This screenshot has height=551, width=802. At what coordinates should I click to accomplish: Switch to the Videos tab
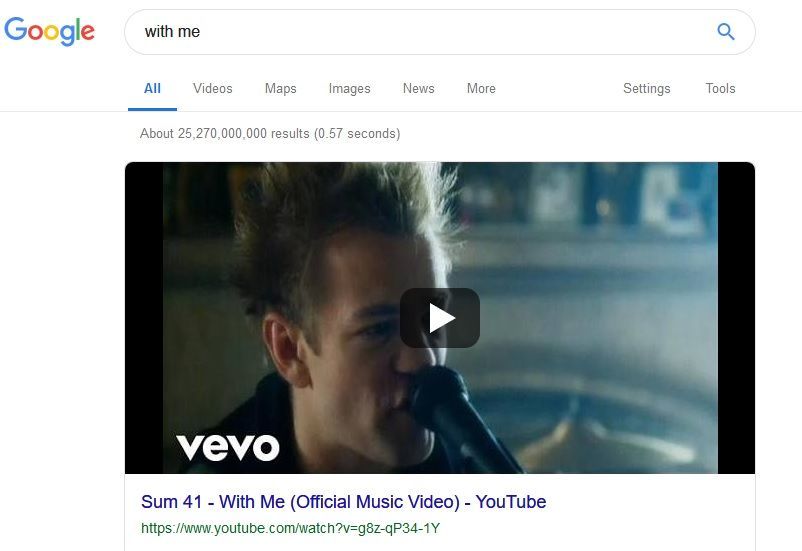(x=213, y=89)
